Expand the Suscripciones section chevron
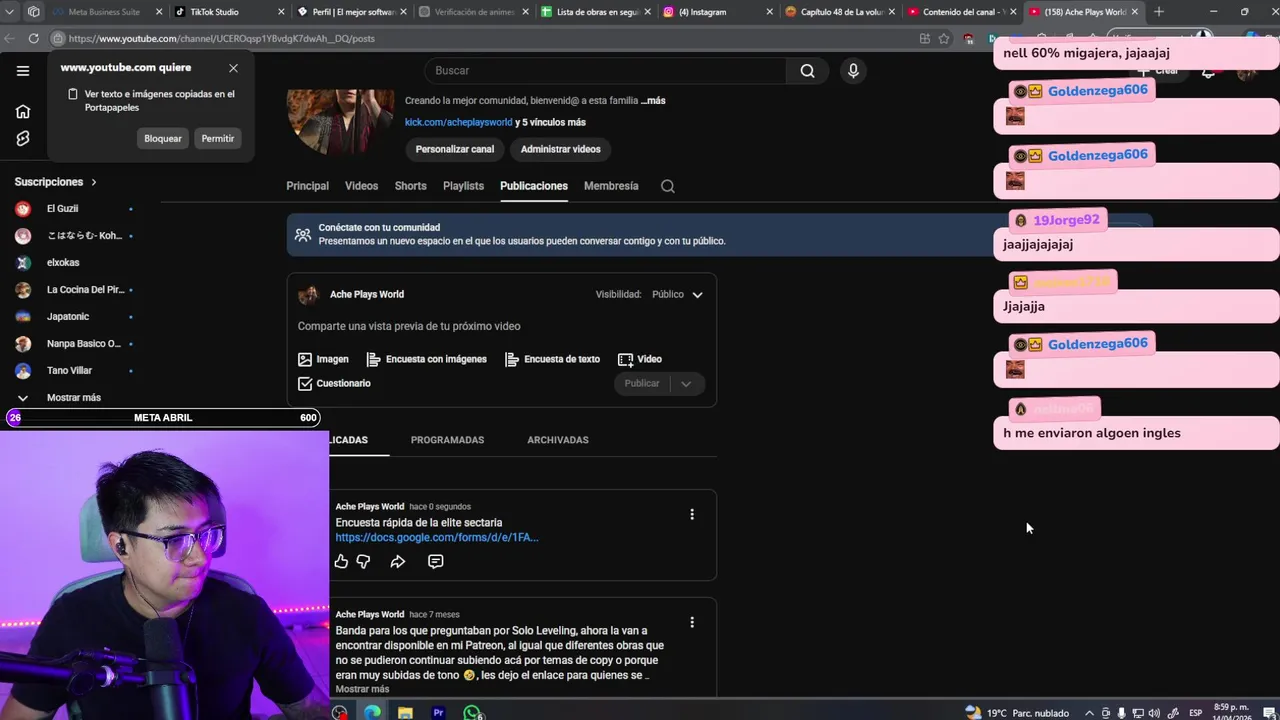 click(94, 182)
